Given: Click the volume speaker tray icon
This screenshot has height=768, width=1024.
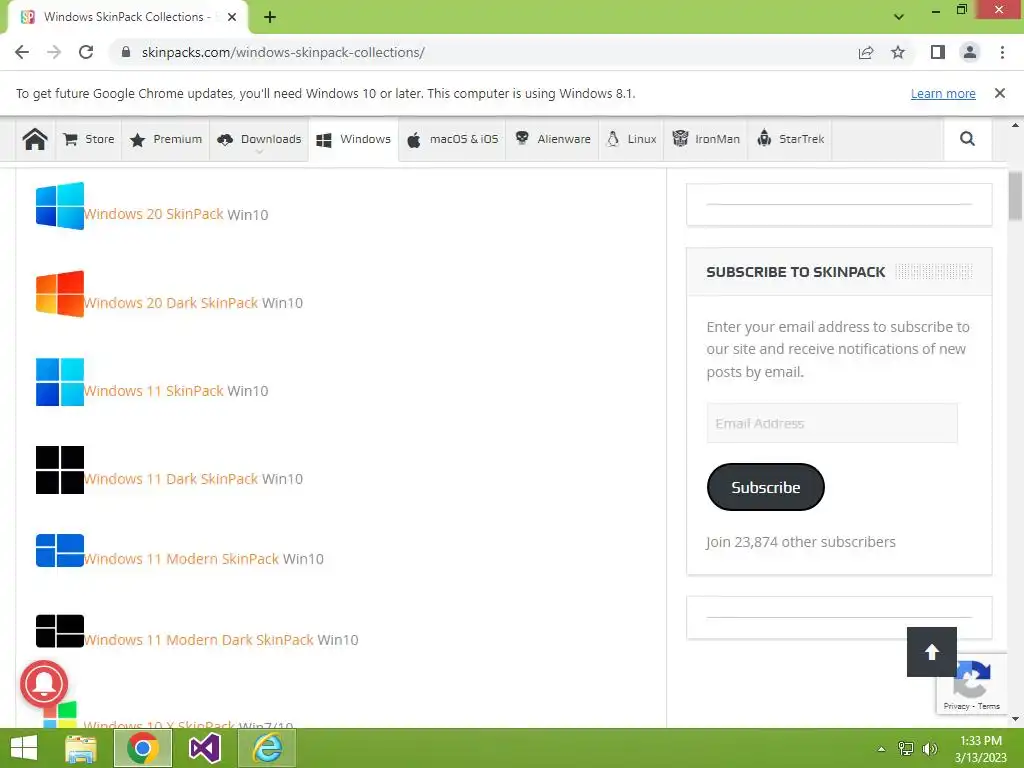Looking at the screenshot, I should click(930, 748).
